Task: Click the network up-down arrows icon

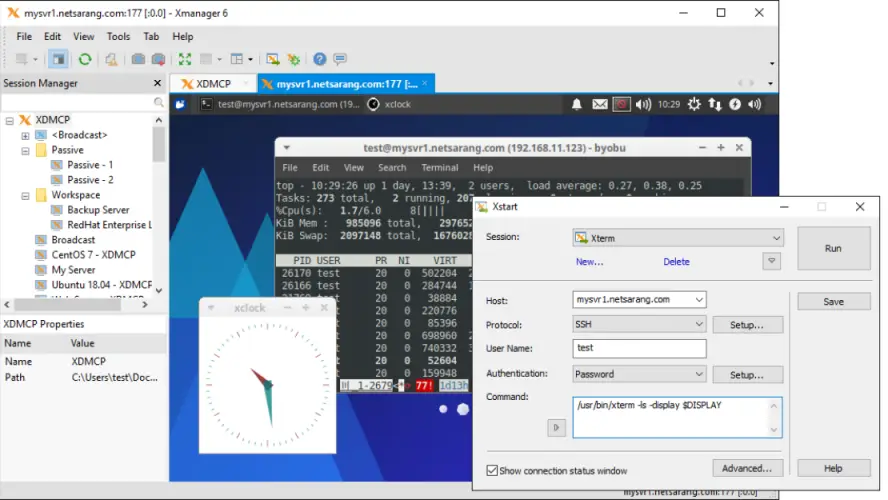Action: click(x=715, y=104)
